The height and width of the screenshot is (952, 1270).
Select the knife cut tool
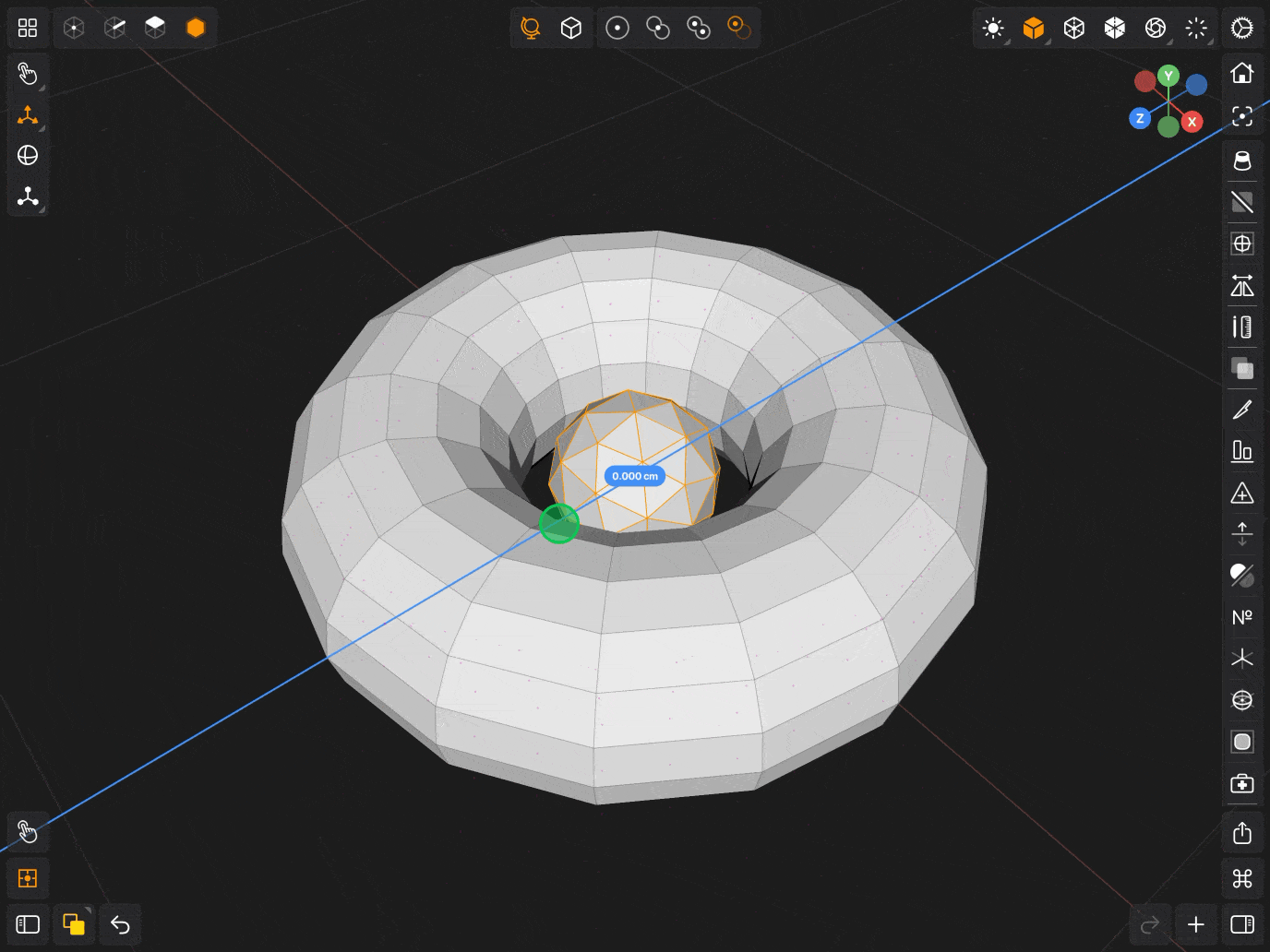1242,410
